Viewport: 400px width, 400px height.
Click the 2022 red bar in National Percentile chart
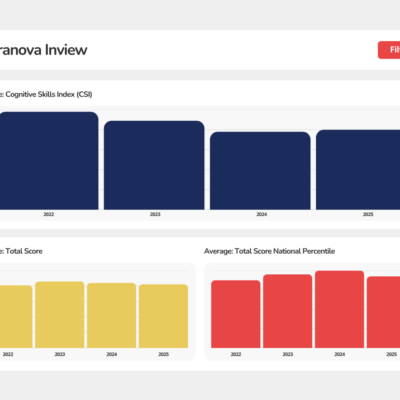click(236, 314)
